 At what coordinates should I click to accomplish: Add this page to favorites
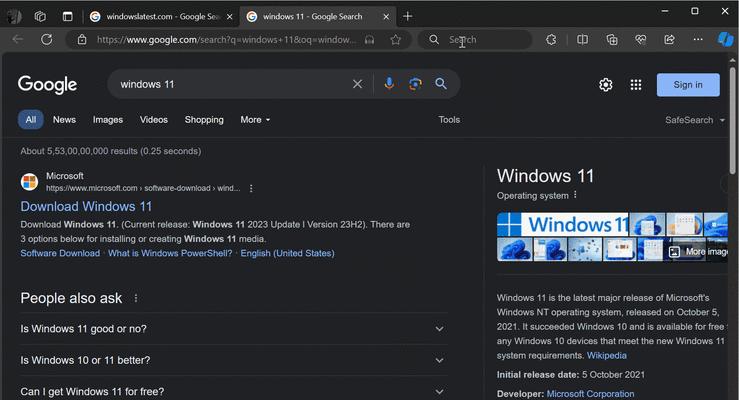[395, 40]
